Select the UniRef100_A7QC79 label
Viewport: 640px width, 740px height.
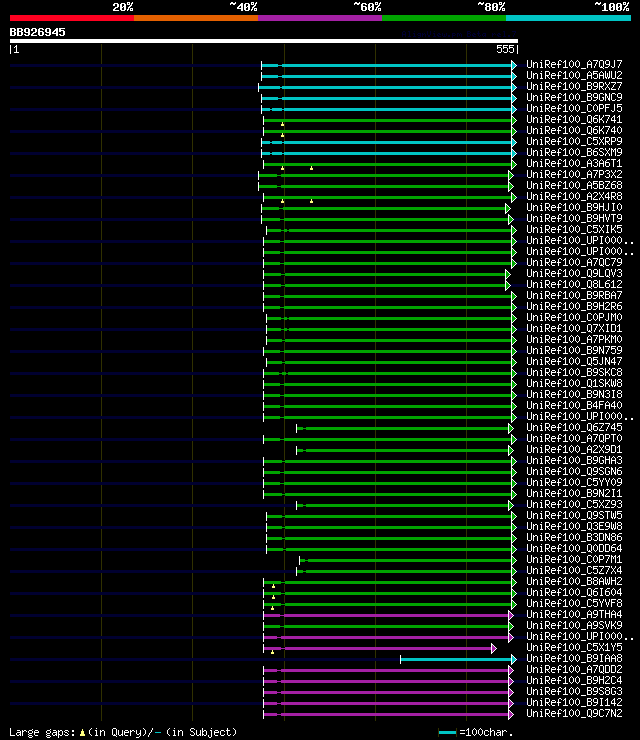click(574, 262)
